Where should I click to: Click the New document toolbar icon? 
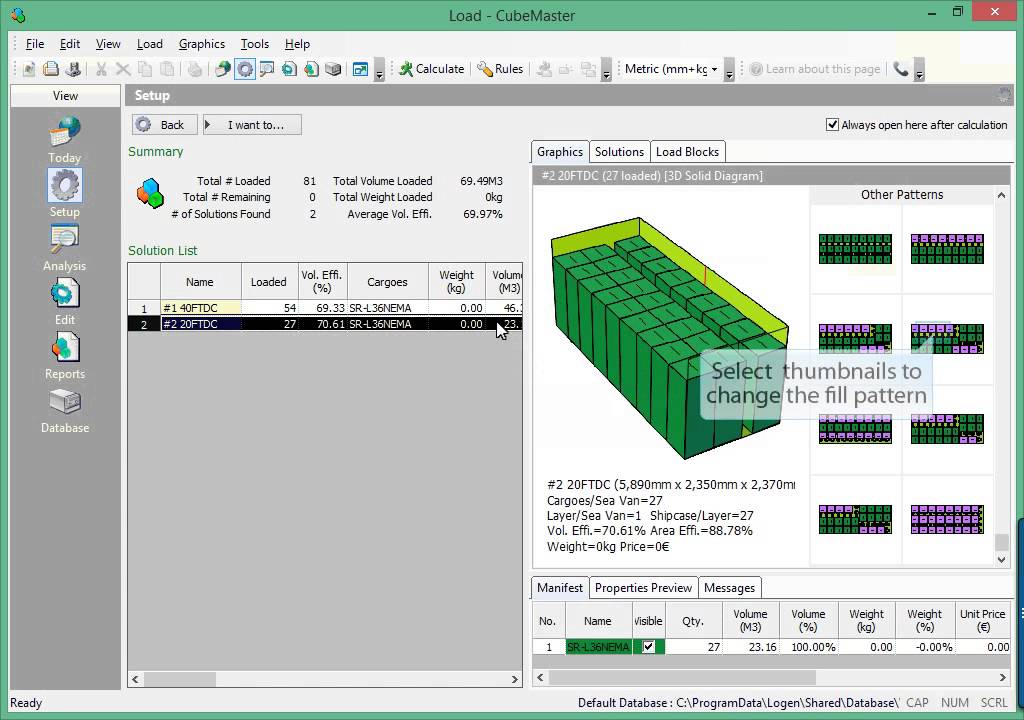[29, 69]
